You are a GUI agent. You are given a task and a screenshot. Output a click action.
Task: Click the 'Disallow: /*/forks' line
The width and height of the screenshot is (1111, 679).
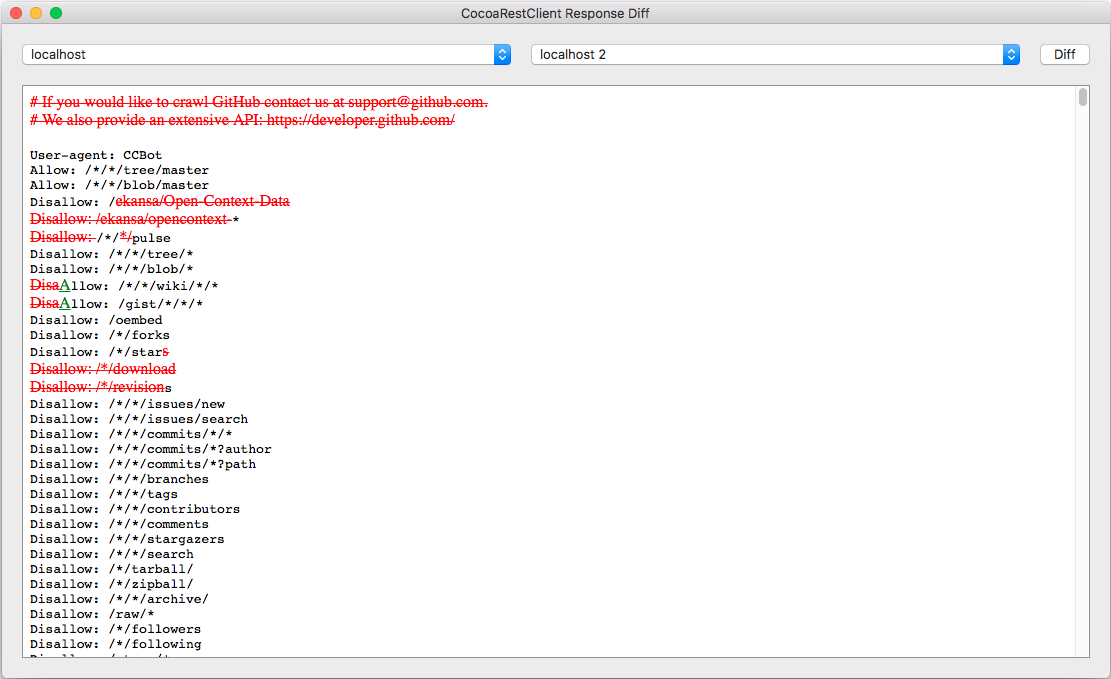click(x=100, y=335)
